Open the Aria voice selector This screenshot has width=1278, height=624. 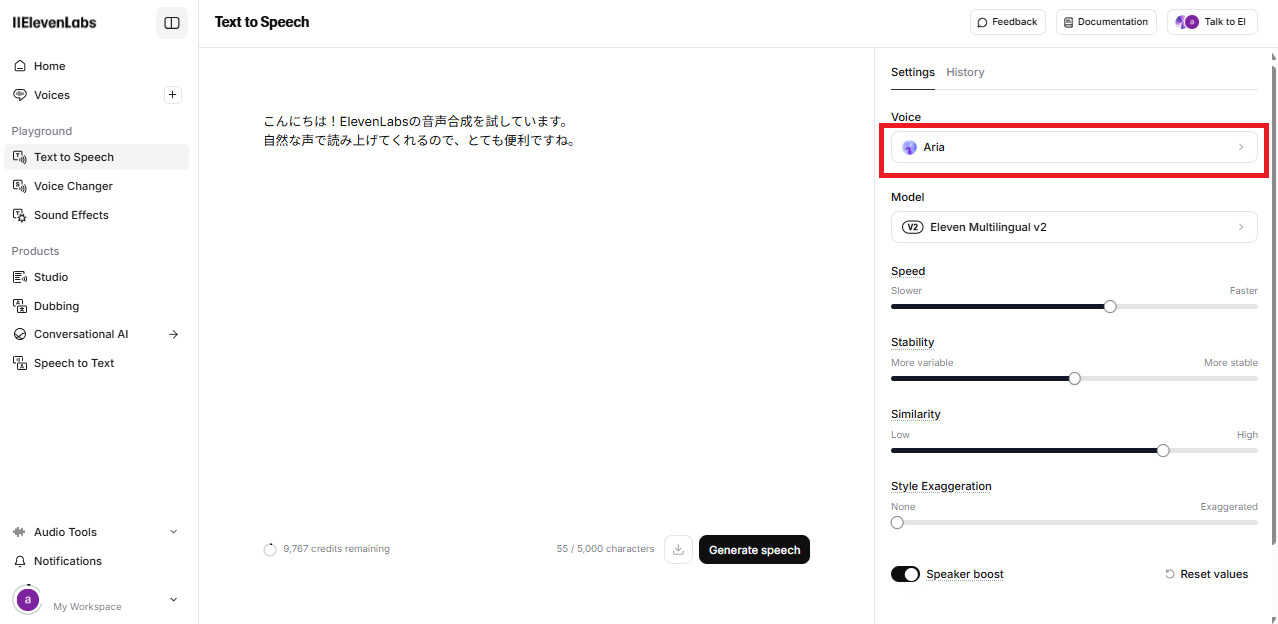(1074, 147)
